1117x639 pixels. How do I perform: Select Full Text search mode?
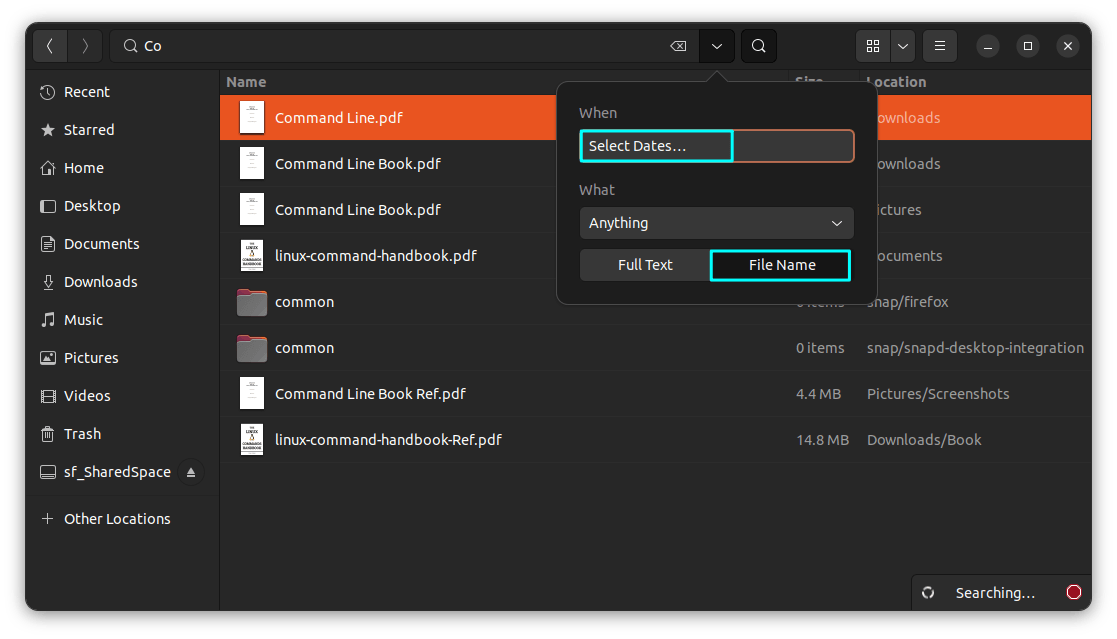645,265
